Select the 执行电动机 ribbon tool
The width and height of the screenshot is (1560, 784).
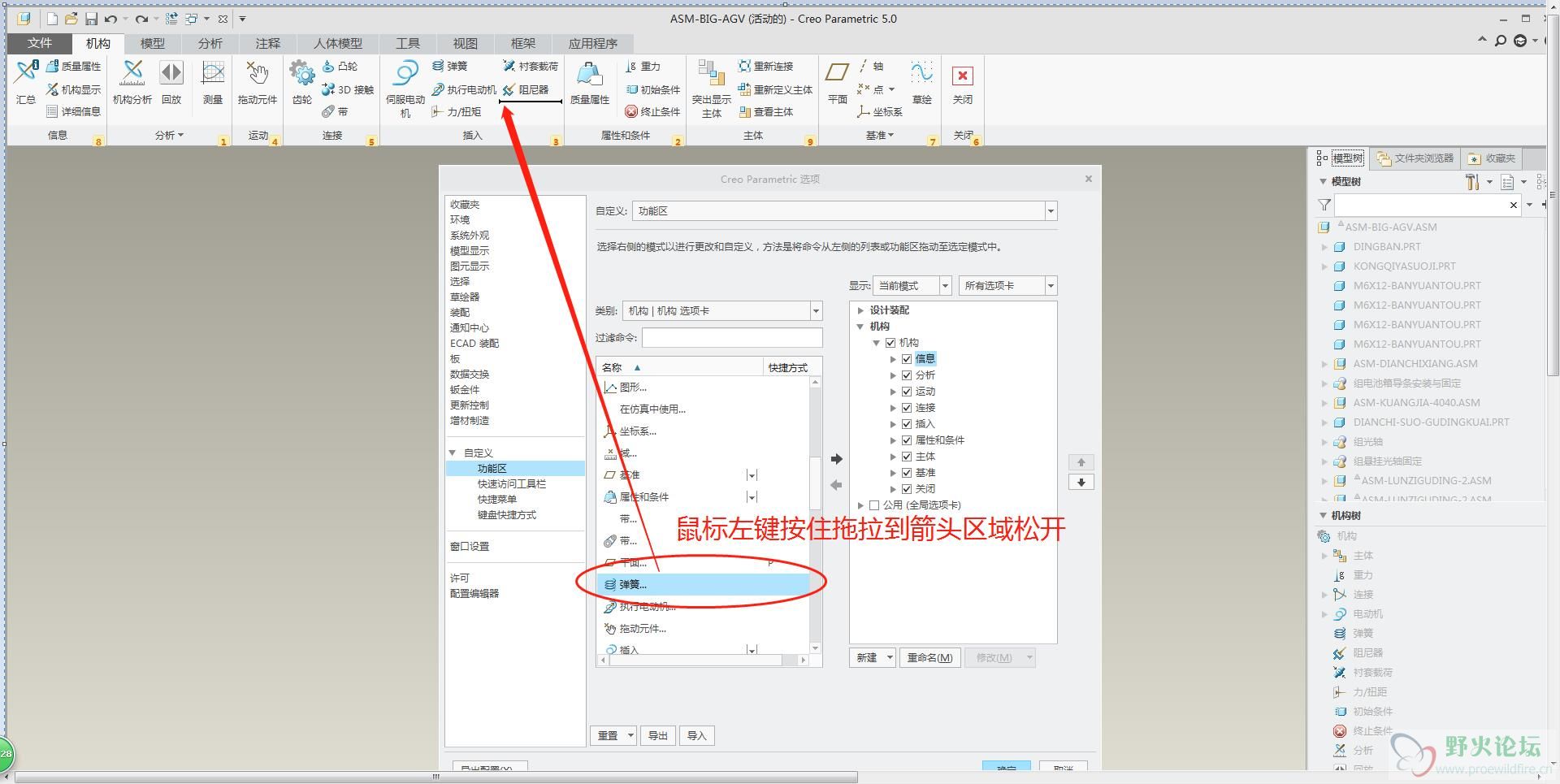tap(464, 89)
